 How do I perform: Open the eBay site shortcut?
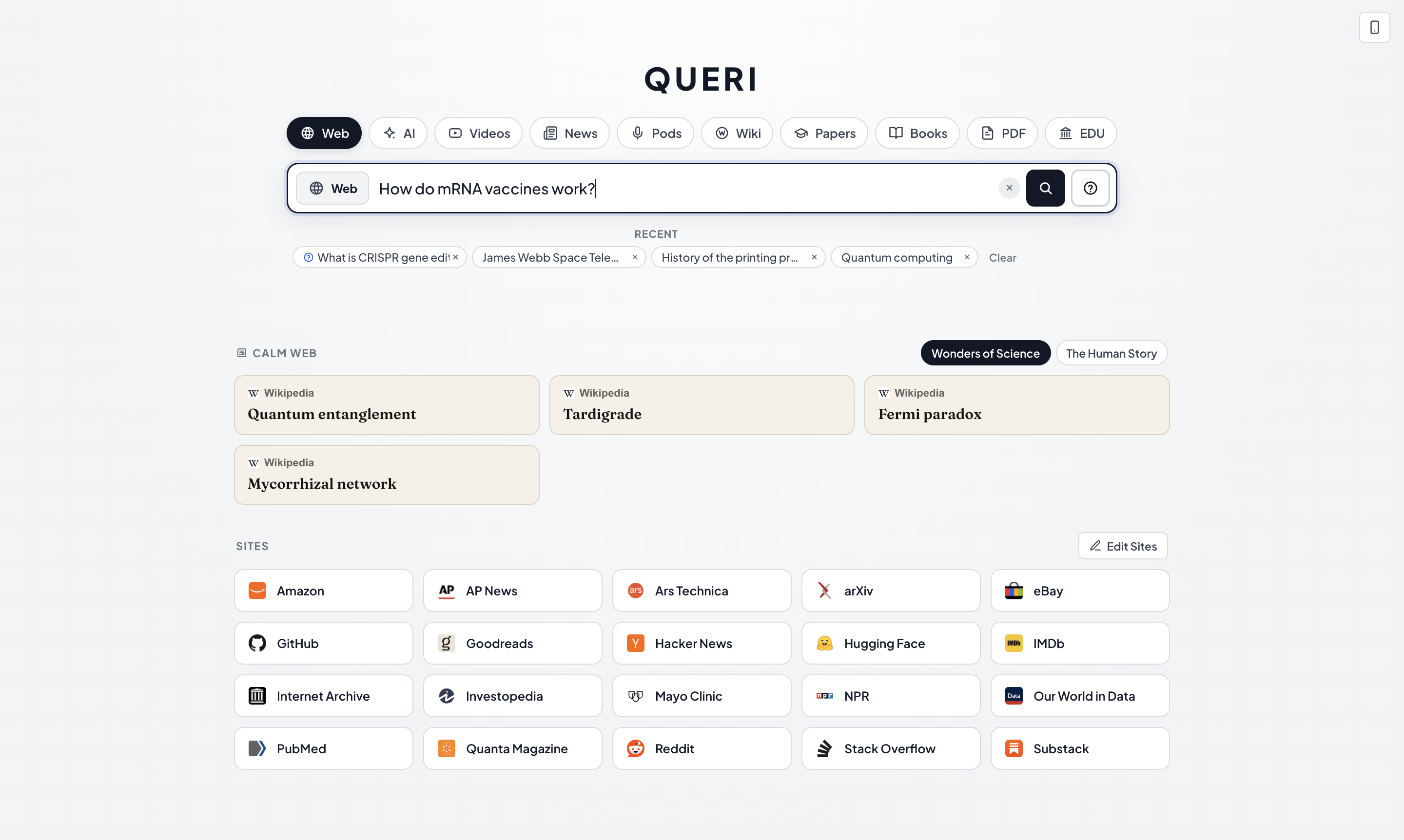1079,591
